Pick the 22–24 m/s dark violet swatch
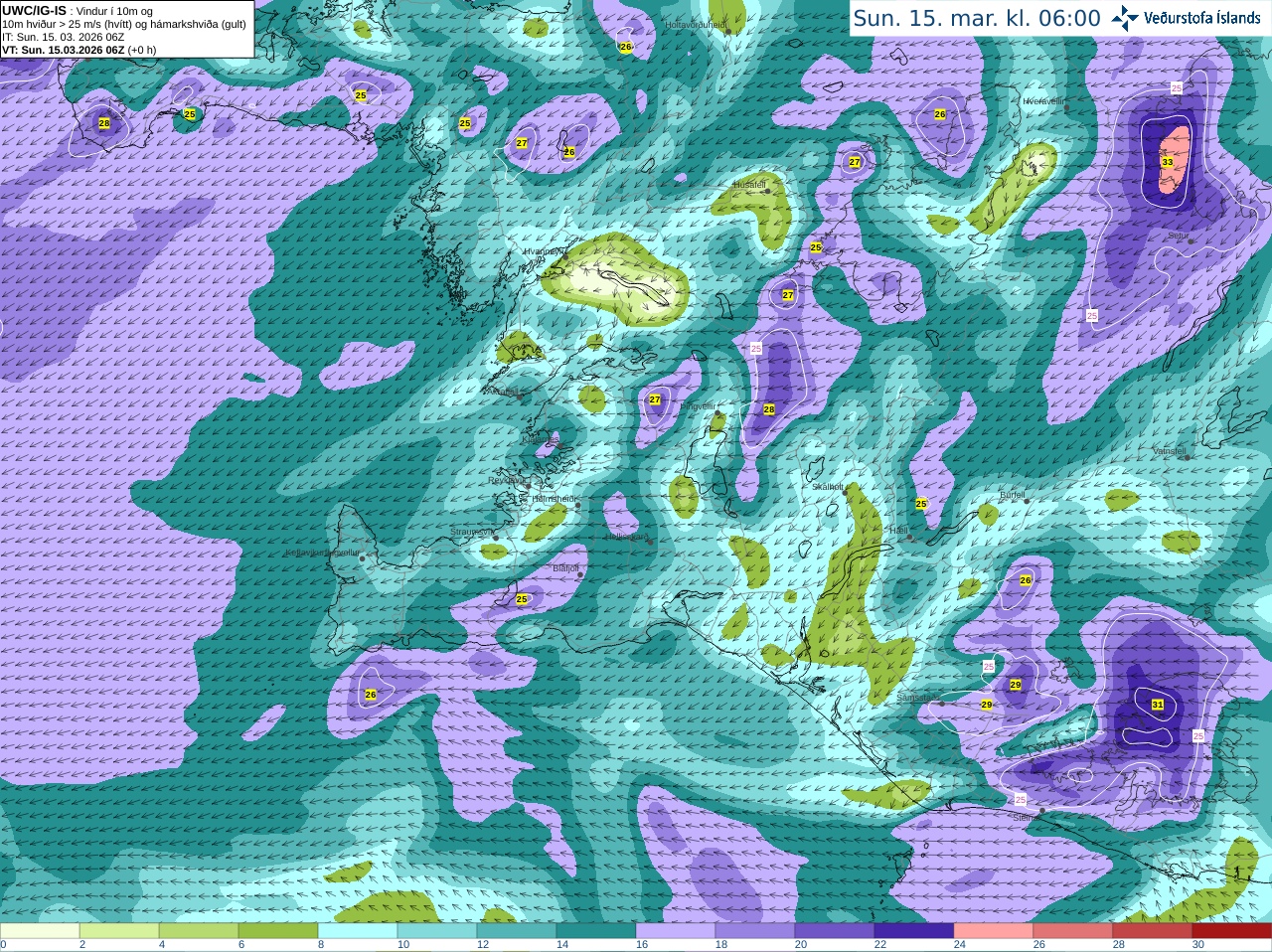This screenshot has width=1272, height=952. [x=914, y=931]
